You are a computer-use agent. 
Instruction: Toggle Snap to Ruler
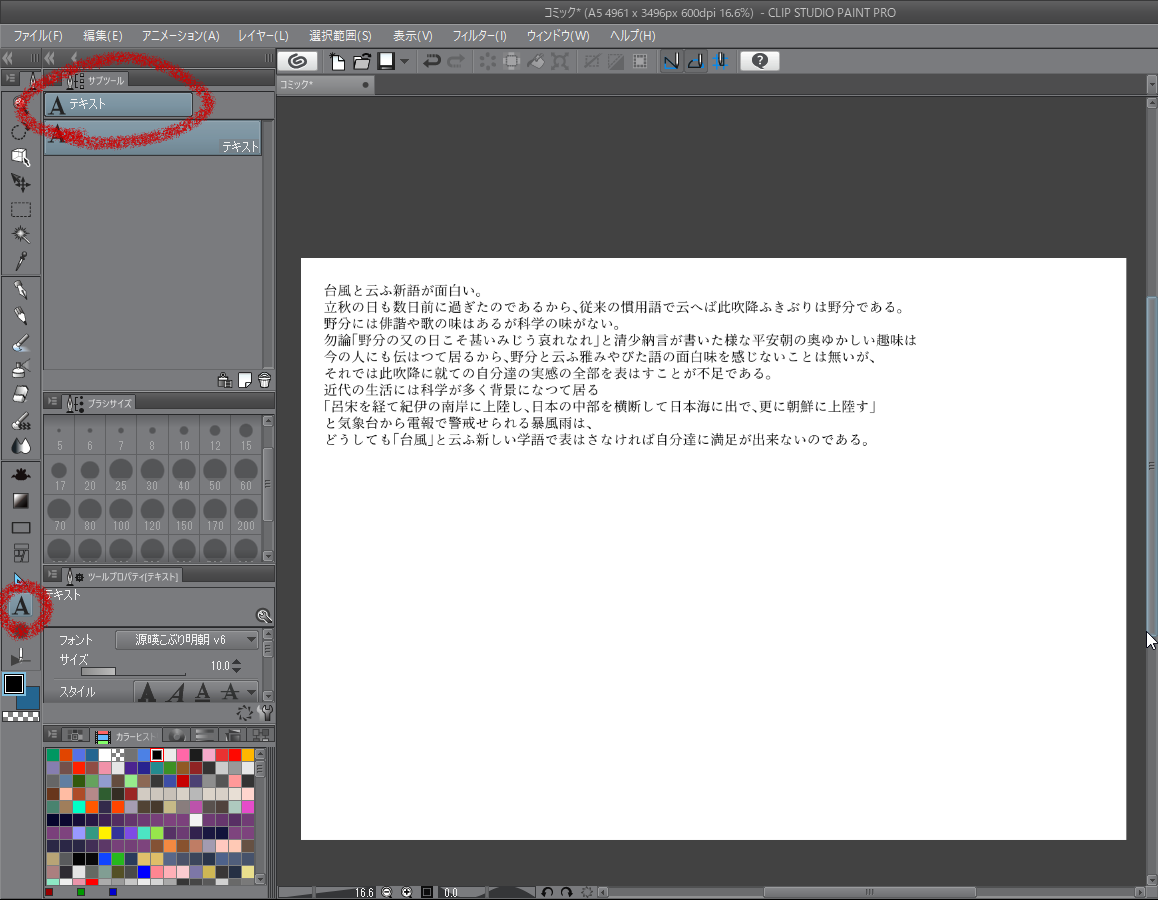pyautogui.click(x=671, y=61)
